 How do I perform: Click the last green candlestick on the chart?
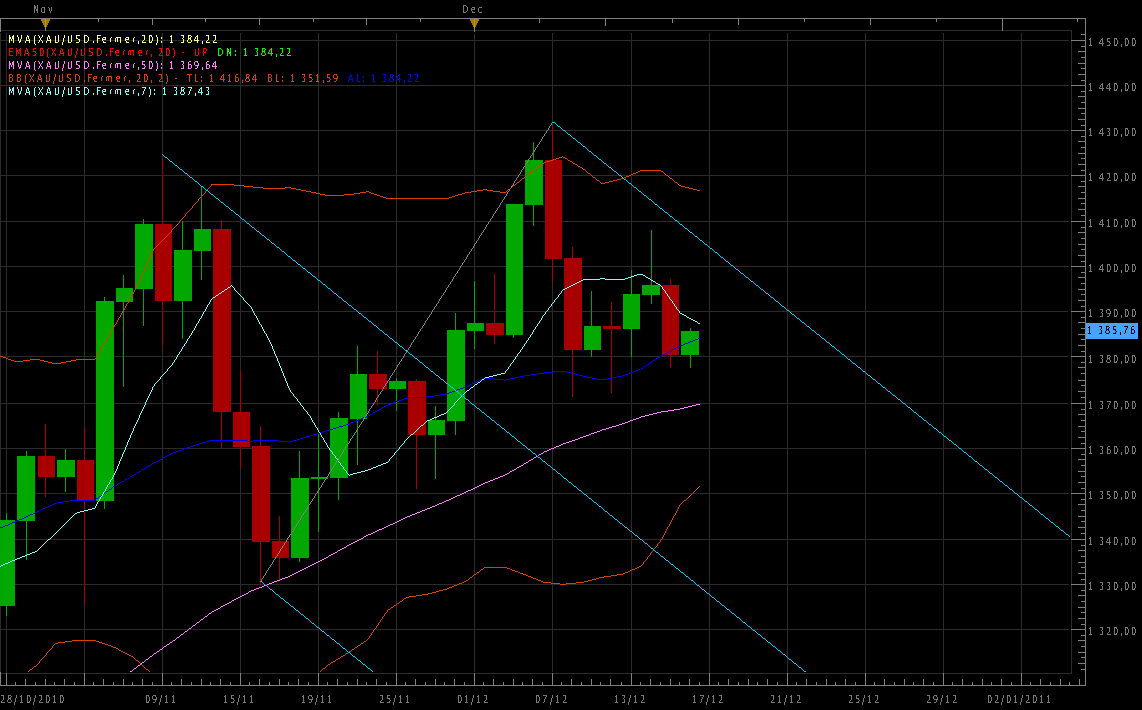tap(690, 343)
